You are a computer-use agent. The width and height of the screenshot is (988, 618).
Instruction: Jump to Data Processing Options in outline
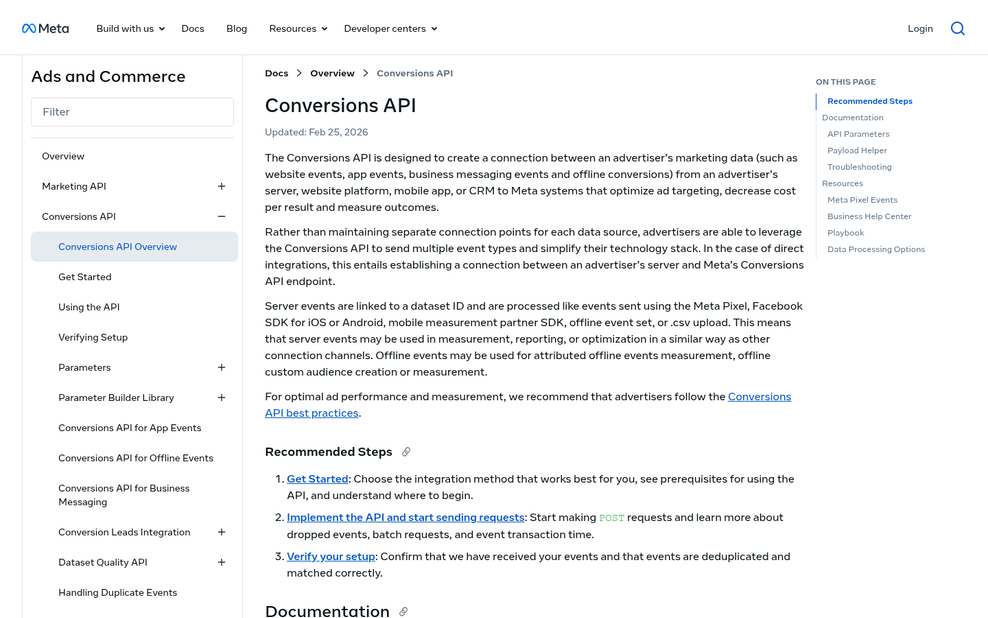click(x=876, y=249)
